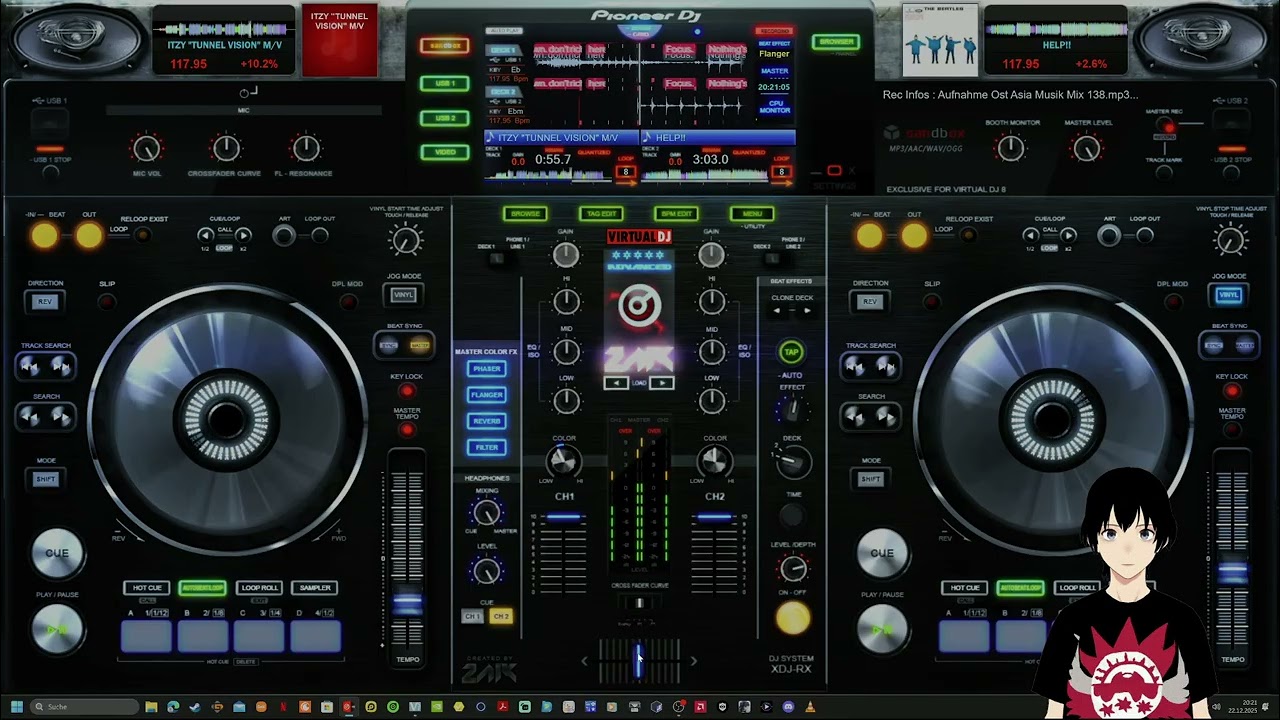
Task: Fast-forward search on left deck
Action: click(60, 417)
